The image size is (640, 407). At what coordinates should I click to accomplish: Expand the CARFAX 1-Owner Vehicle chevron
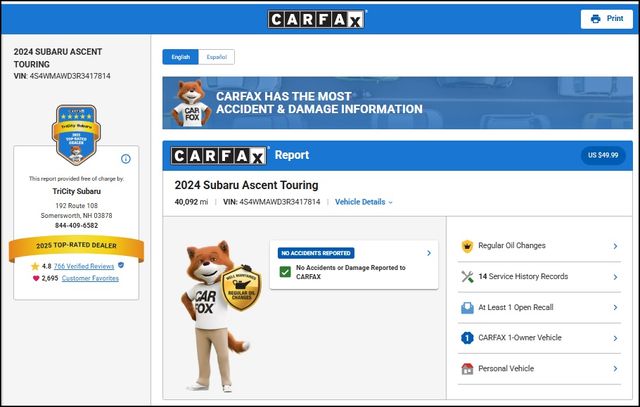[x=615, y=338]
